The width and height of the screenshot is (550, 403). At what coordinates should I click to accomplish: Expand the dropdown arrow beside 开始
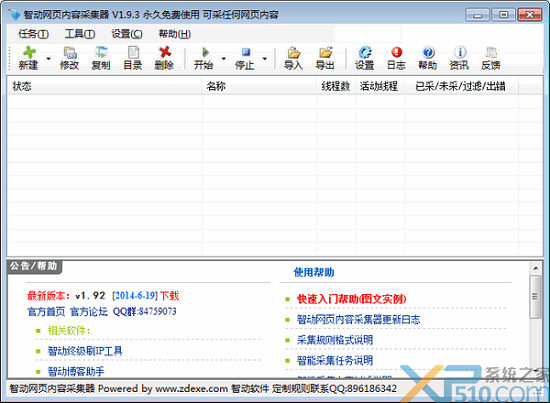[223, 58]
